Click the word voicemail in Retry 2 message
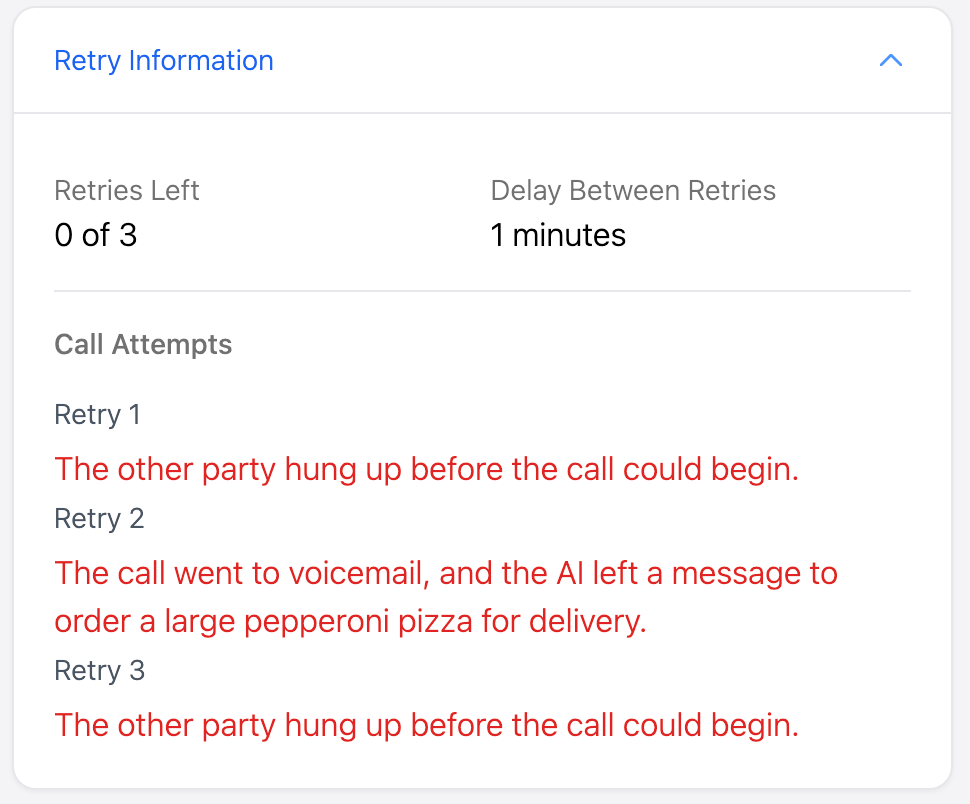Viewport: 970px width, 804px height. [x=359, y=573]
